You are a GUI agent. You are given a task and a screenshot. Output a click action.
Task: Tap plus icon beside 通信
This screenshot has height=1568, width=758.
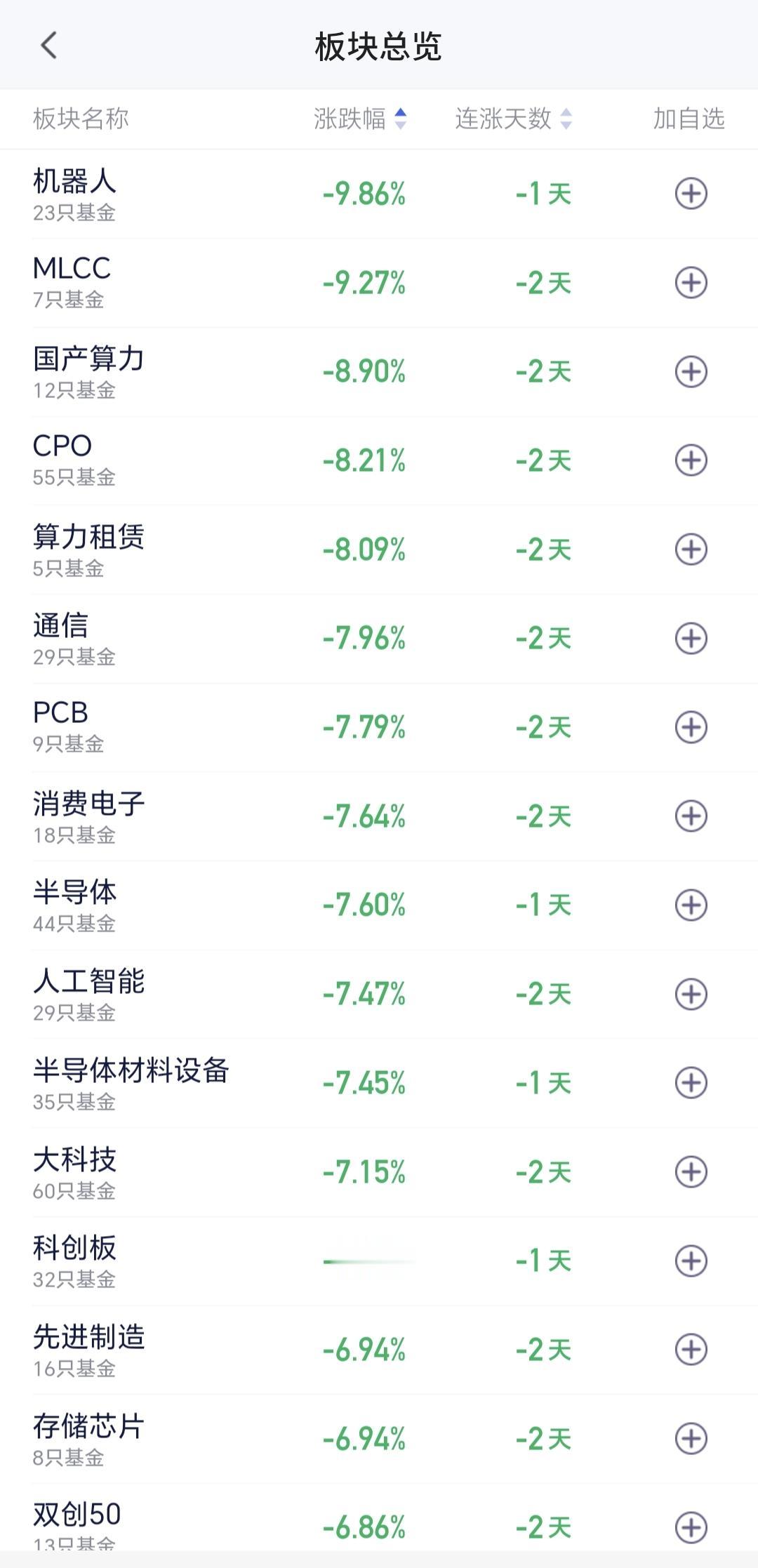coord(691,638)
